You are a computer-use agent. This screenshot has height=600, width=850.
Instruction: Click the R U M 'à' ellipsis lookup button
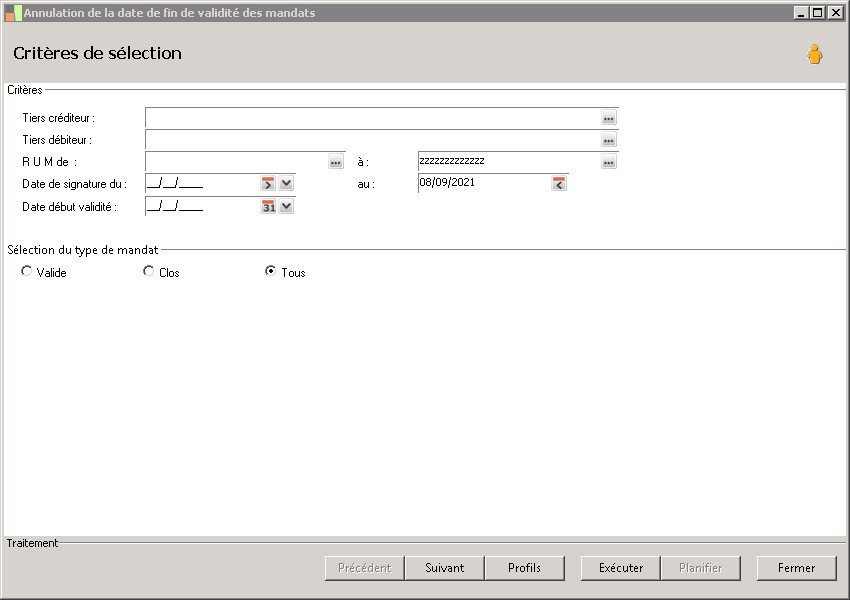point(609,162)
